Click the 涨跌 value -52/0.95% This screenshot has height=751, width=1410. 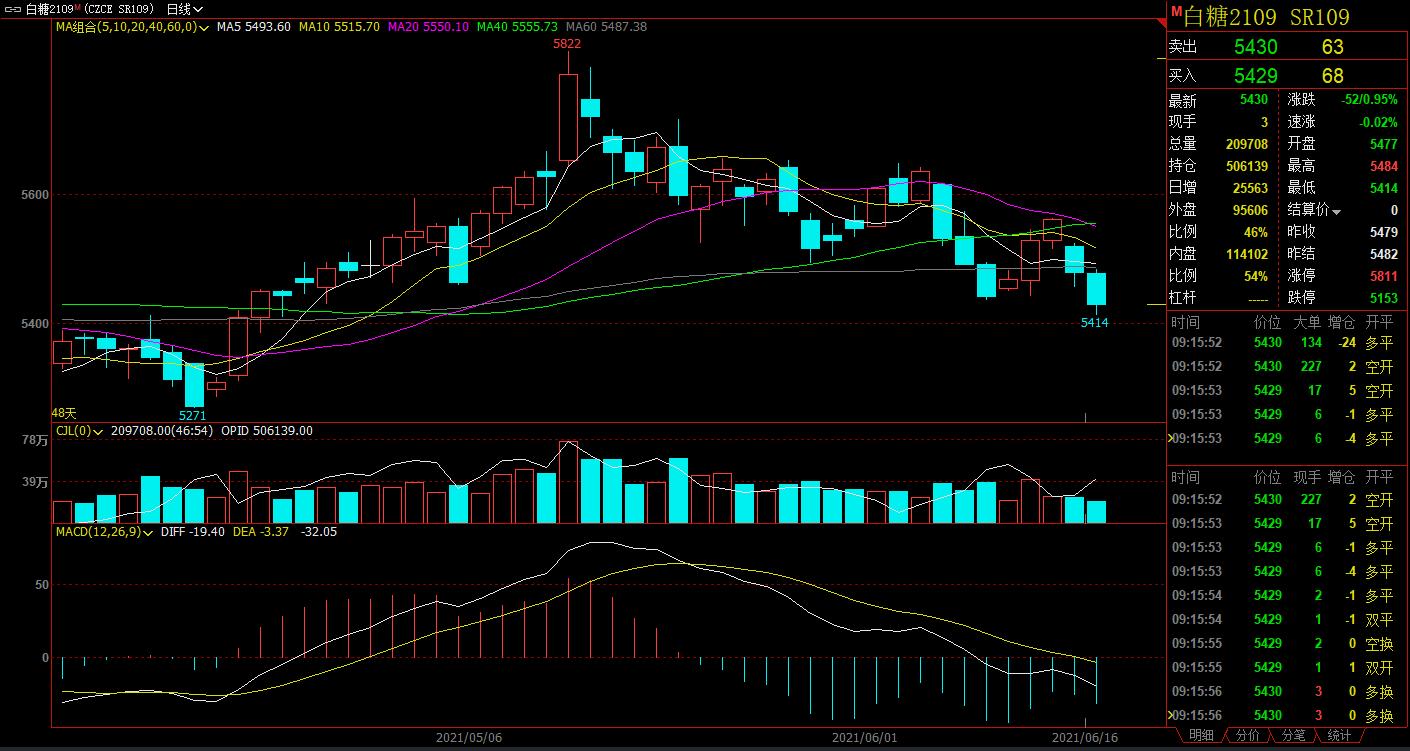tap(1370, 100)
